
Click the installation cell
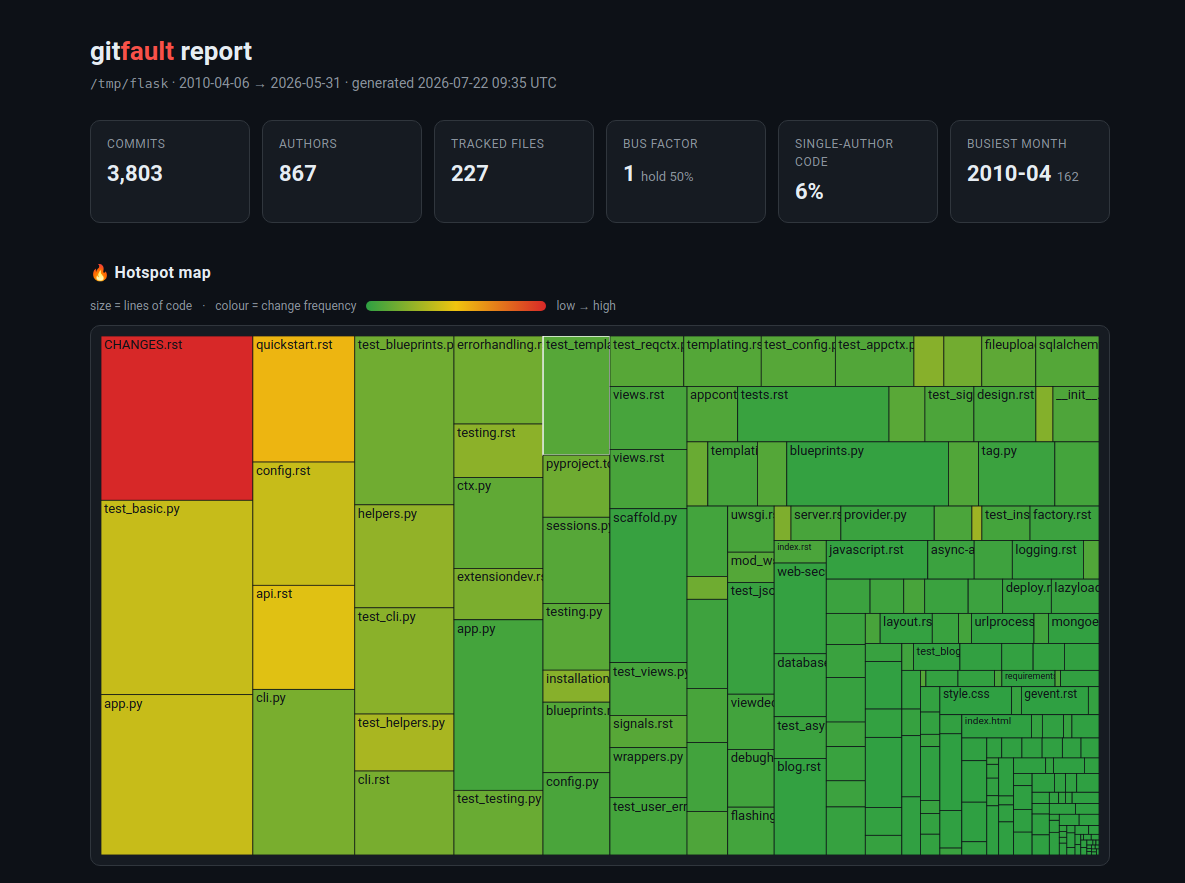577,686
